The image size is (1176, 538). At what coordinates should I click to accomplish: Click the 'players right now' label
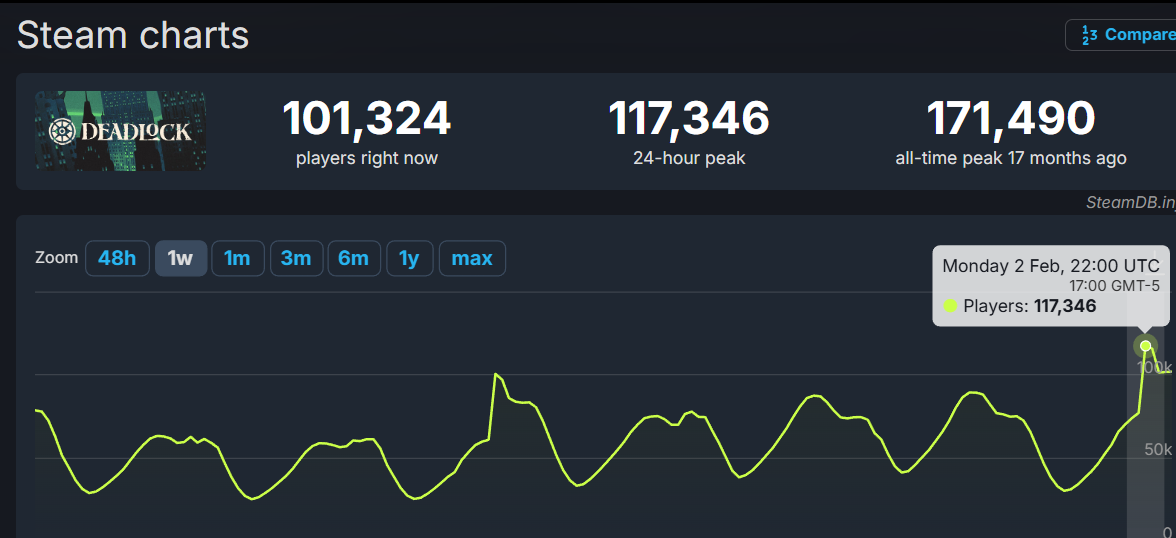pyautogui.click(x=367, y=158)
